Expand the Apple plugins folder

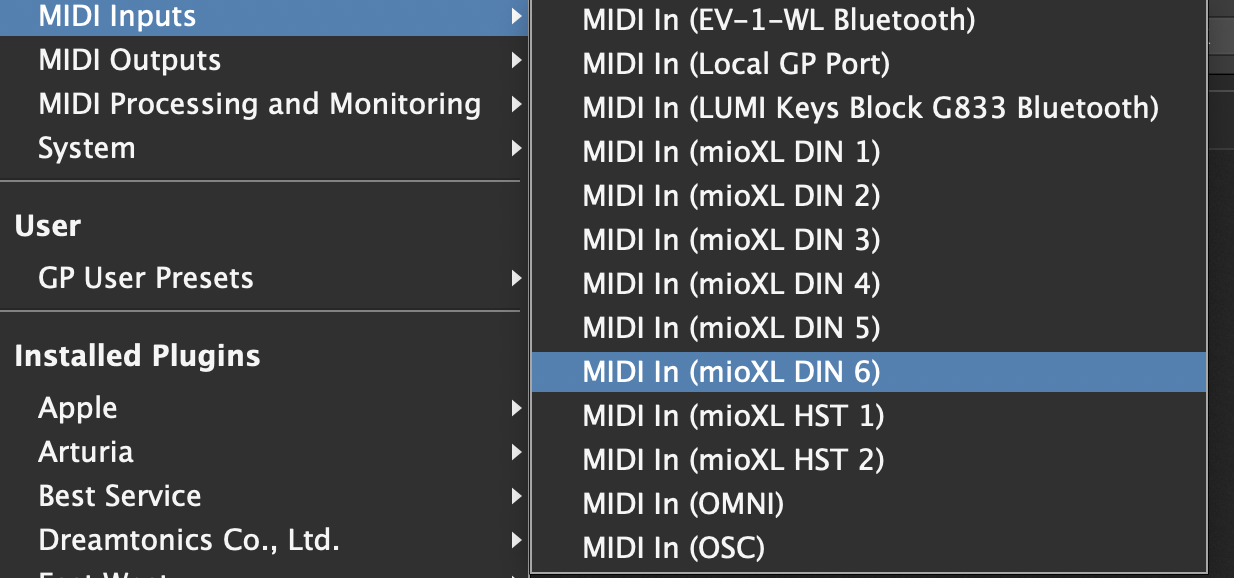click(x=78, y=408)
